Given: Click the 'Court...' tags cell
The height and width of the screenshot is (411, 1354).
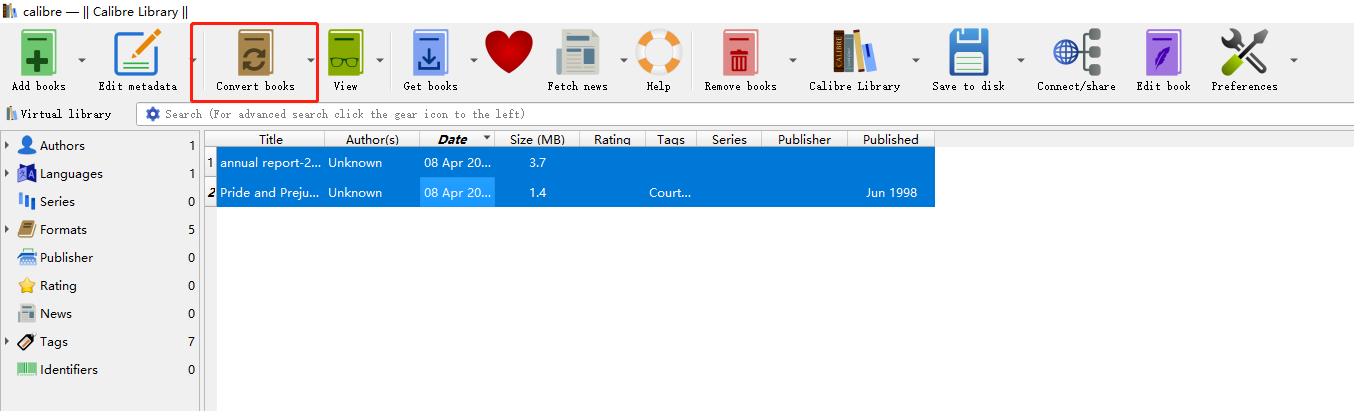Looking at the screenshot, I should tap(671, 192).
